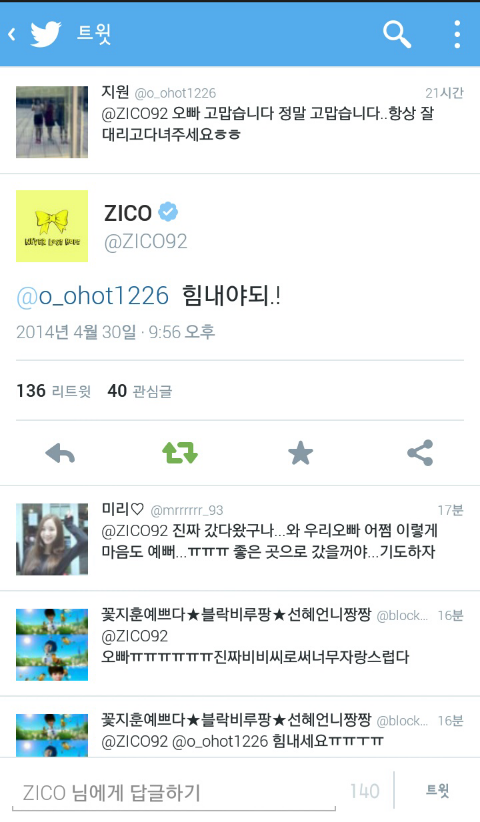This screenshot has width=480, height=822.
Task: Tap the 트윗 send button
Action: coord(438,791)
